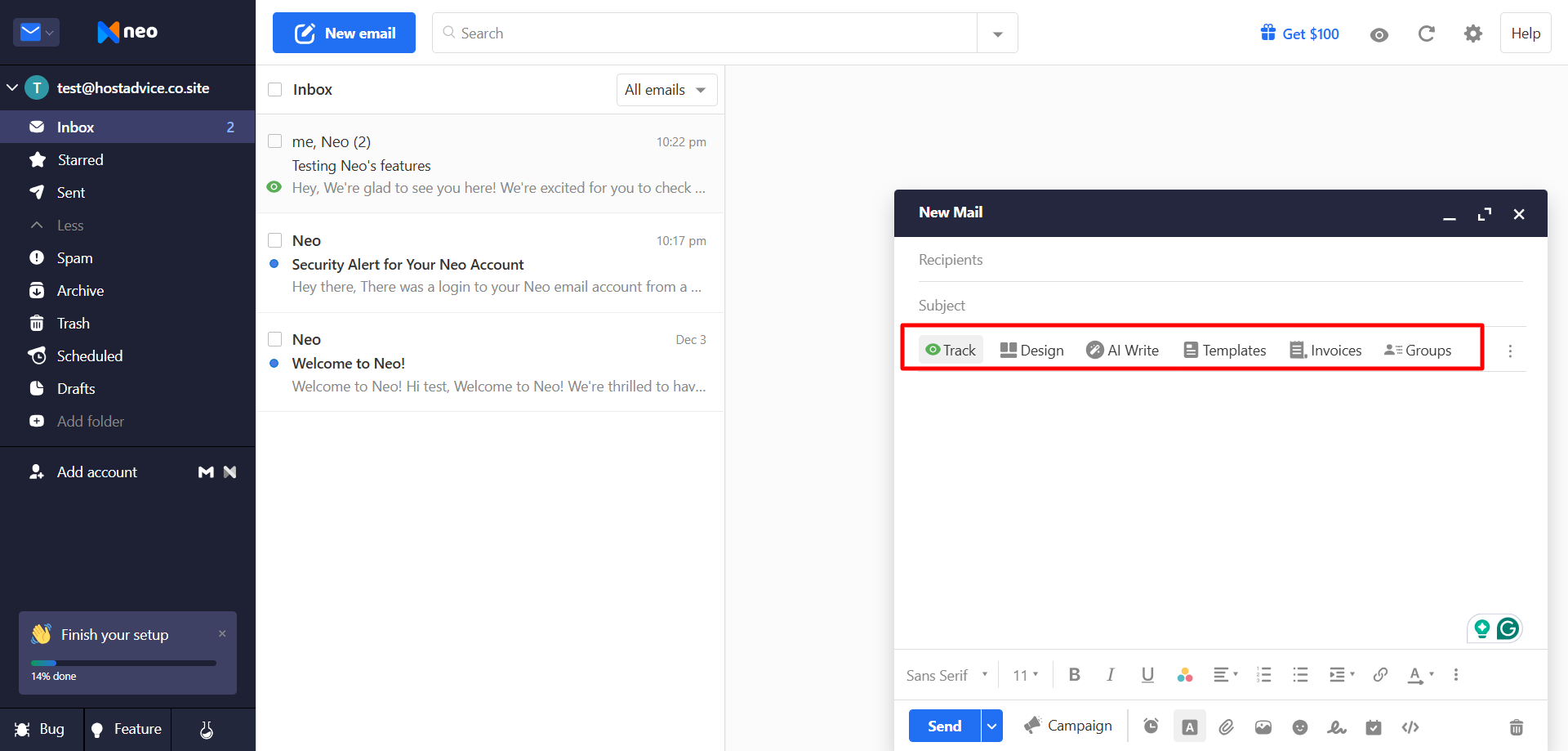The width and height of the screenshot is (1568, 751).
Task: Open the Sans Serif font dropdown
Action: click(x=947, y=675)
